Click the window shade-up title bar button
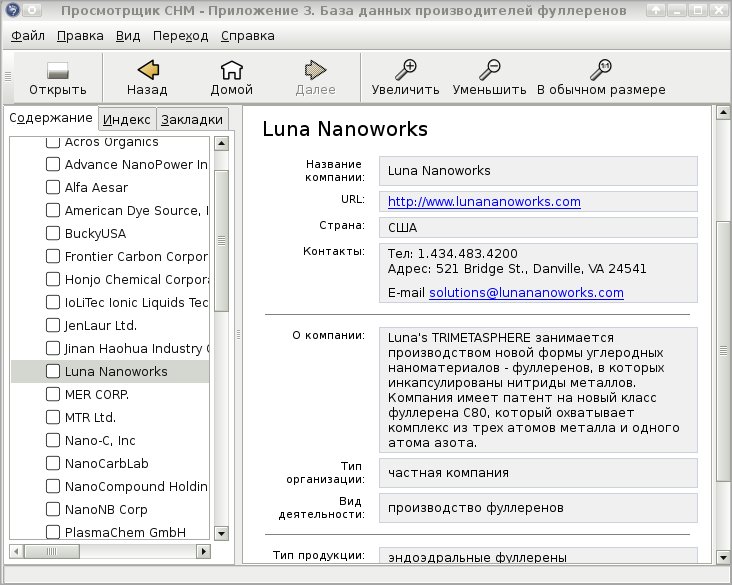The width and height of the screenshot is (732, 585). [x=656, y=10]
